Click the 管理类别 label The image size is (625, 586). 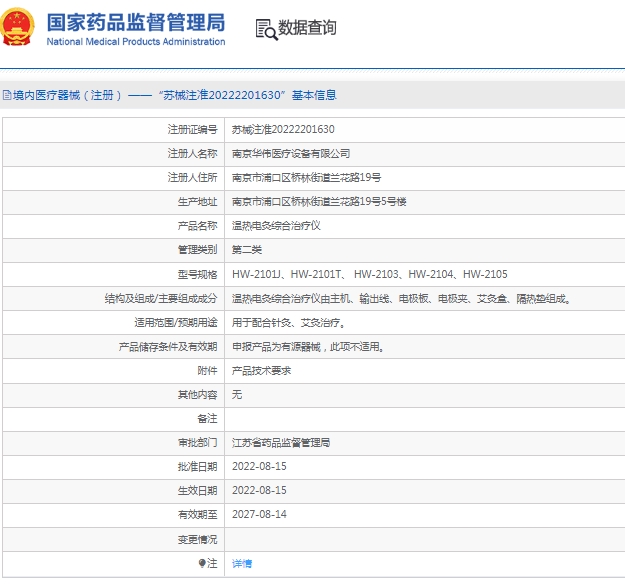click(x=197, y=250)
